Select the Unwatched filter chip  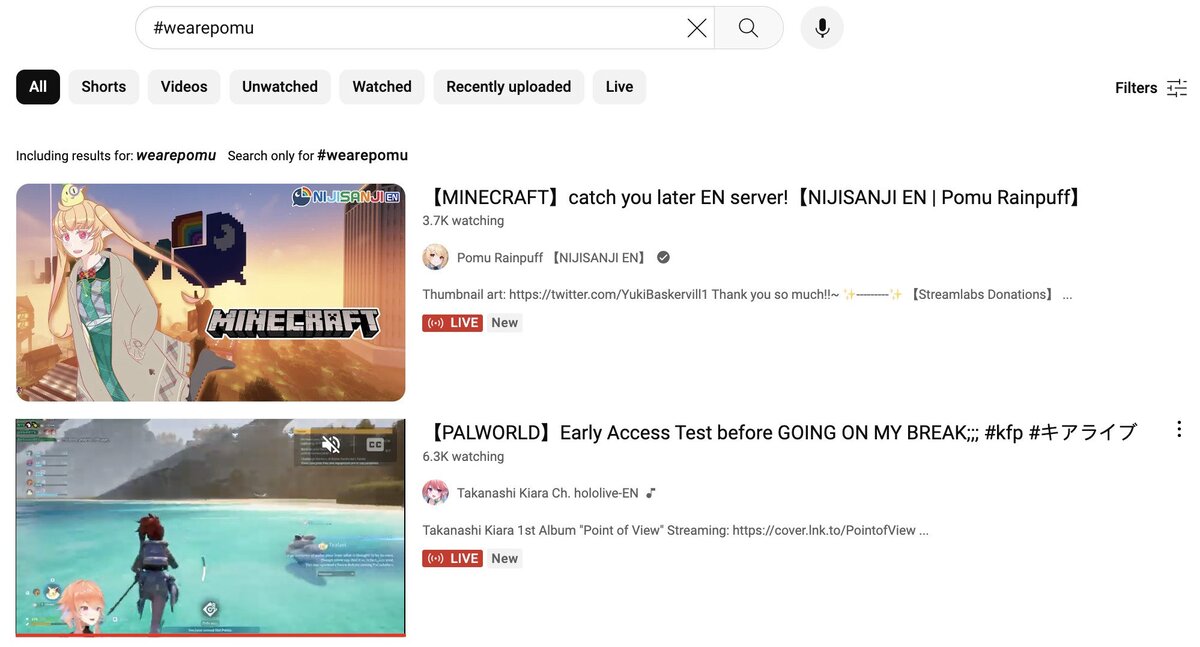click(280, 87)
